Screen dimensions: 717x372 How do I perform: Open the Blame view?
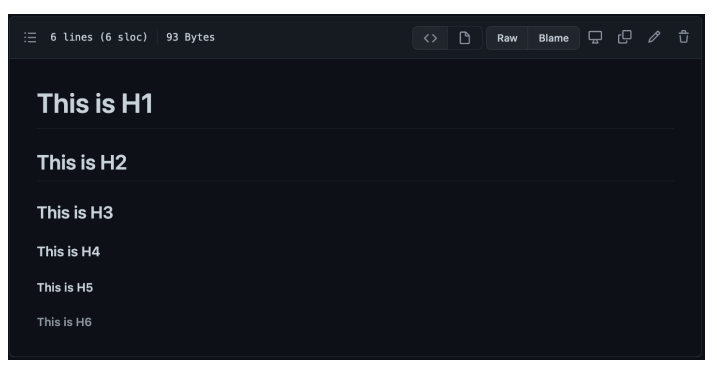(553, 38)
